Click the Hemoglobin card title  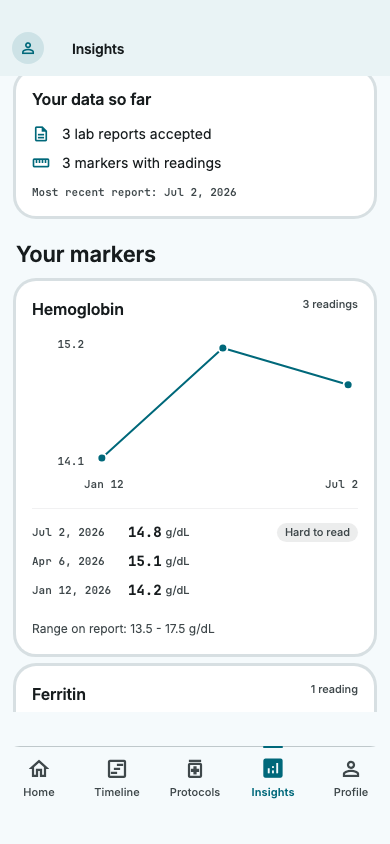pos(78,310)
